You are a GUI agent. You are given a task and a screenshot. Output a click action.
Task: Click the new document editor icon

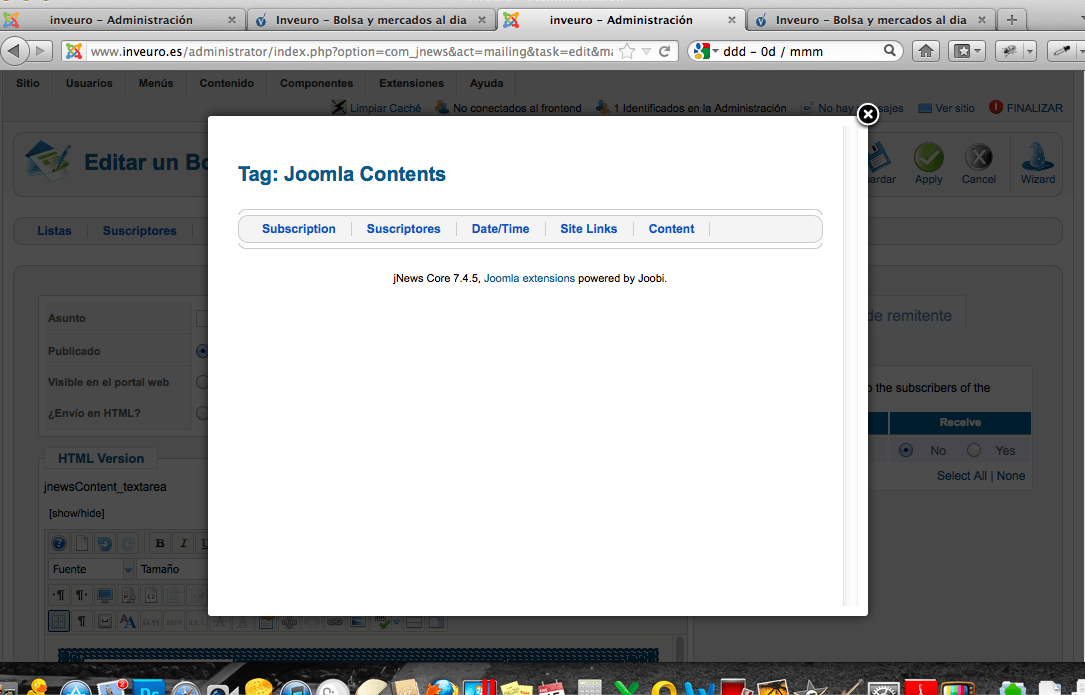[x=82, y=543]
